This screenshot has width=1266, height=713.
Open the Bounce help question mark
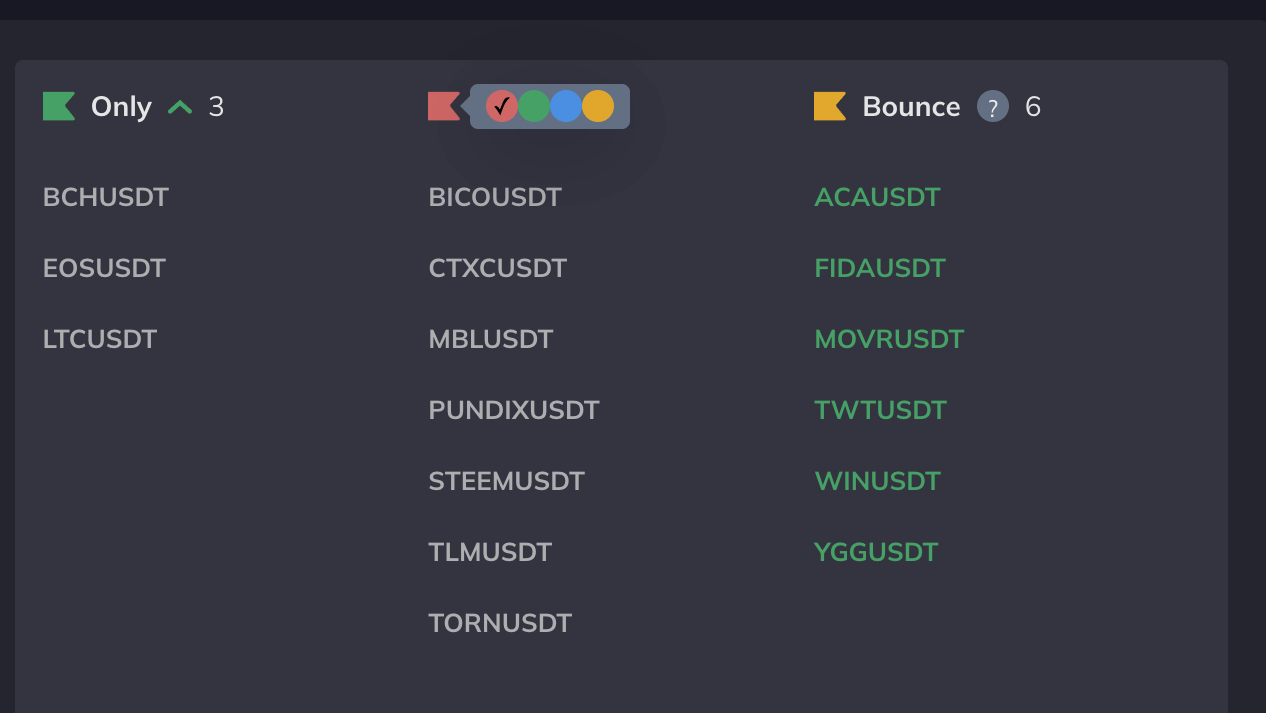click(993, 107)
